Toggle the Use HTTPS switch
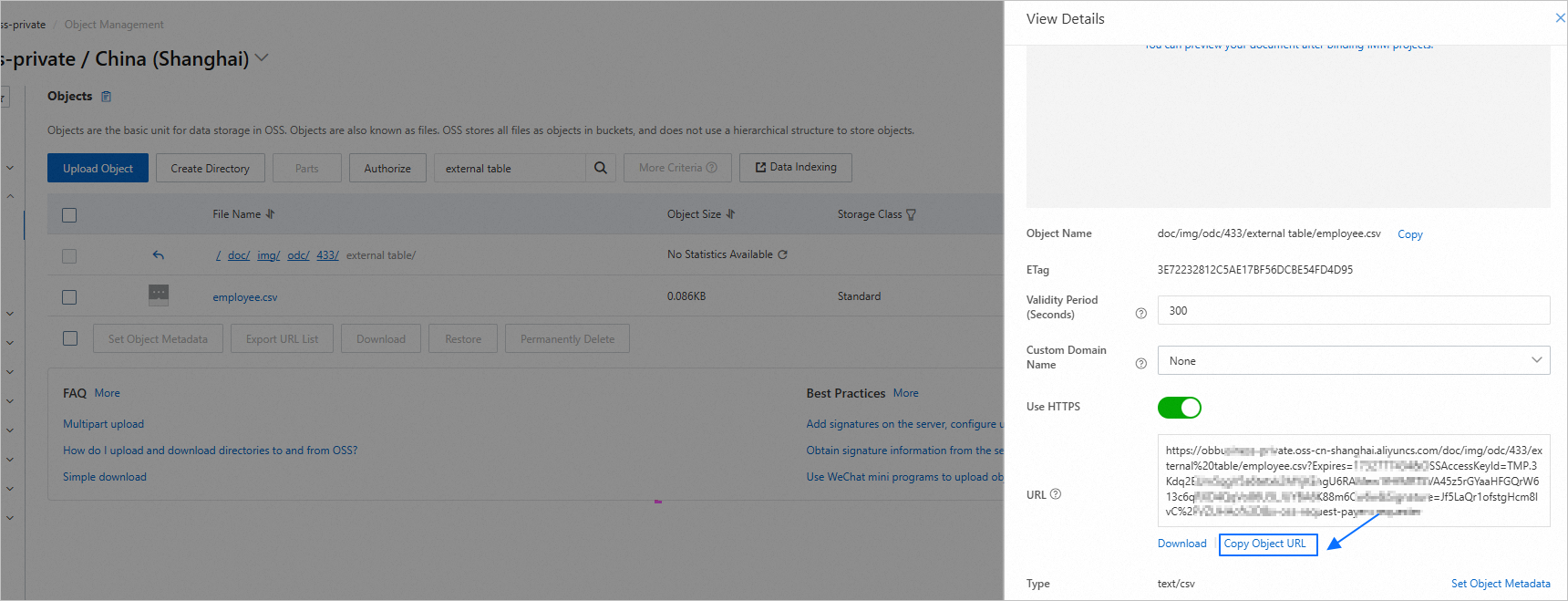Screen dimensions: 1568x601 click(x=1179, y=408)
